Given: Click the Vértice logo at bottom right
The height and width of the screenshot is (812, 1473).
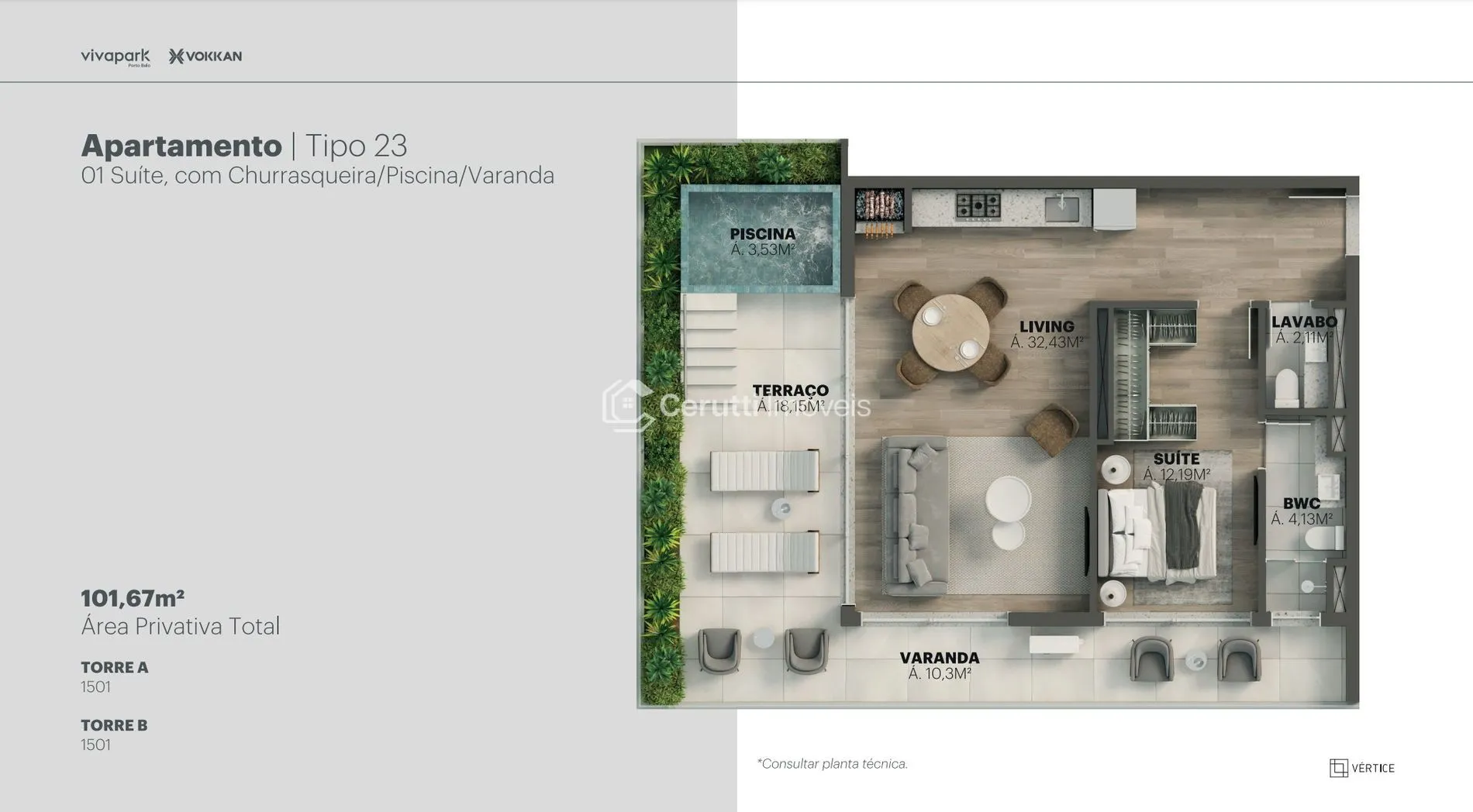Looking at the screenshot, I should [x=1361, y=768].
